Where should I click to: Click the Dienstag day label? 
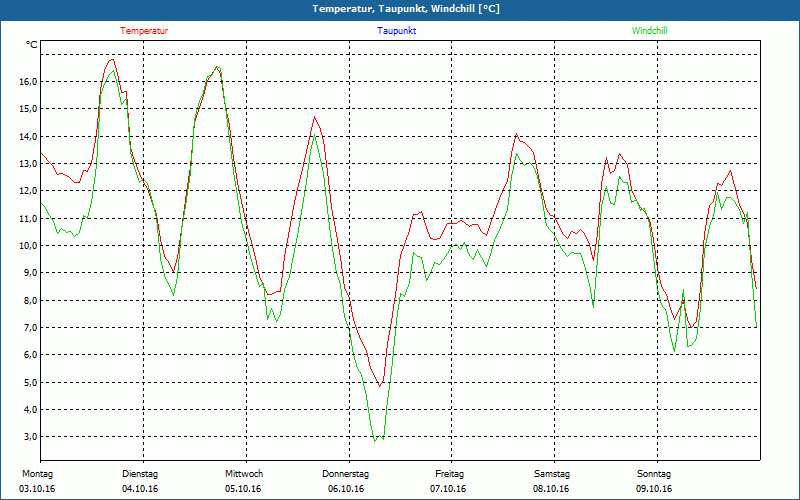[140, 474]
